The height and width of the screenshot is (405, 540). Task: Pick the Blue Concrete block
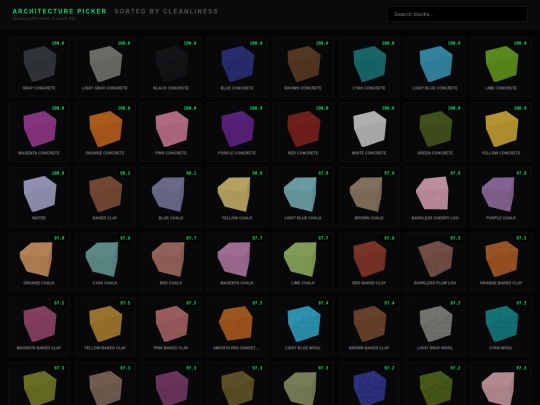[237, 67]
